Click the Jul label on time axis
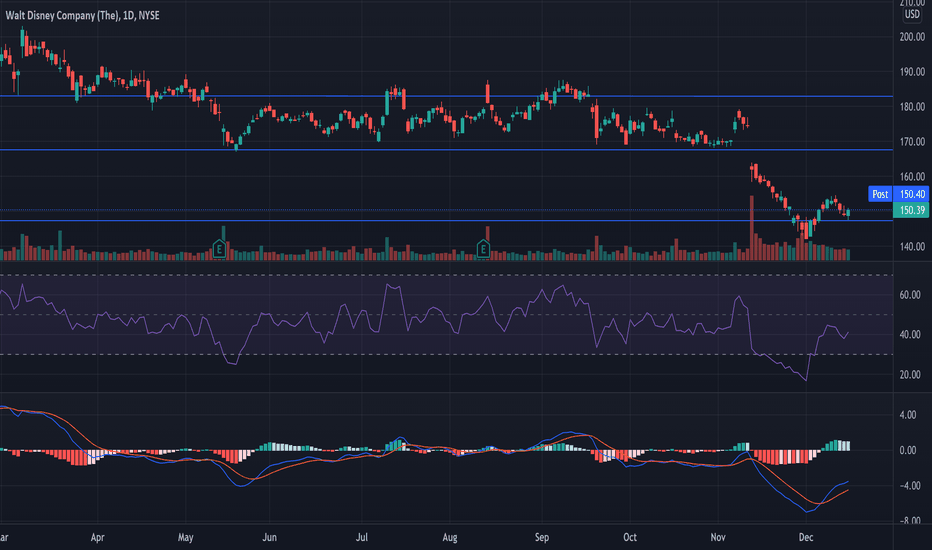The image size is (932, 550). (361, 538)
